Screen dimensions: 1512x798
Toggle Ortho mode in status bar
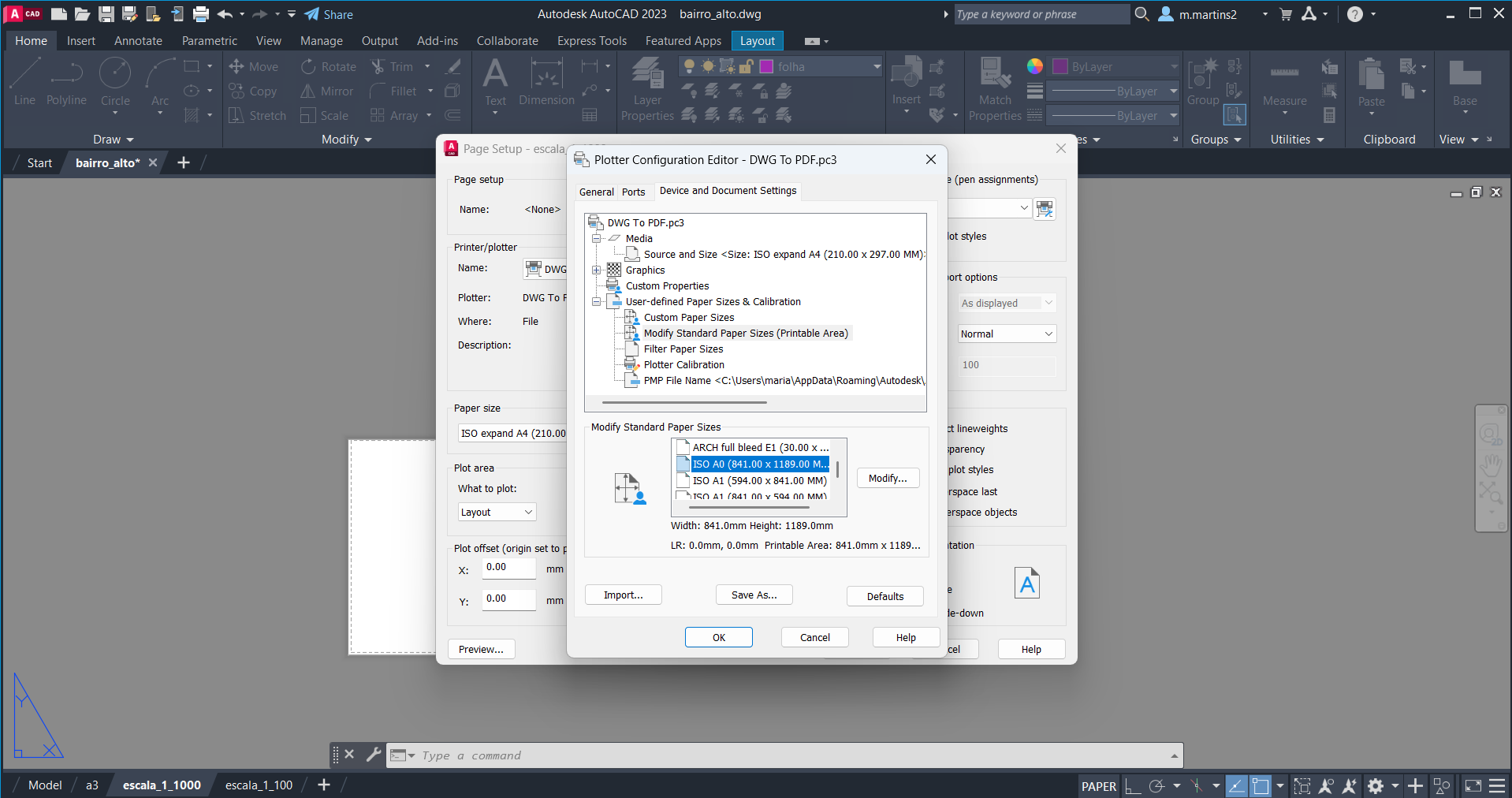[1133, 786]
